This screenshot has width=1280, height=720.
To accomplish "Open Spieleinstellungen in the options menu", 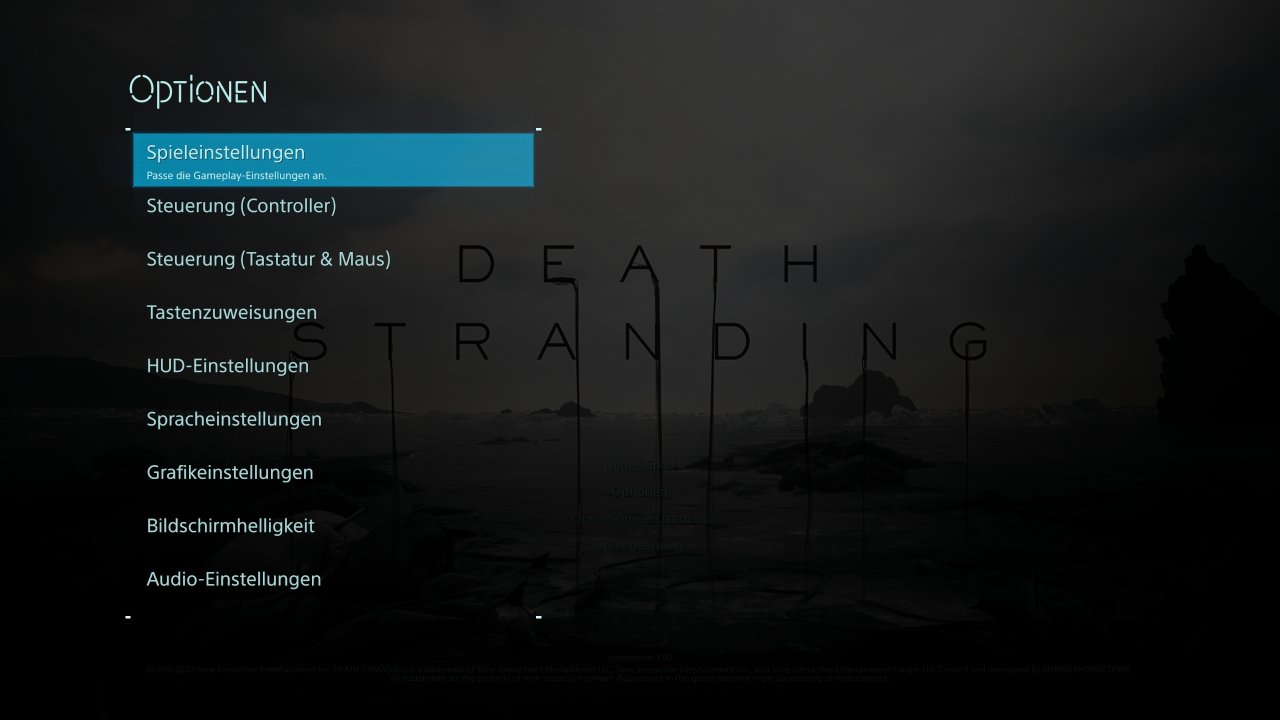I will point(333,160).
